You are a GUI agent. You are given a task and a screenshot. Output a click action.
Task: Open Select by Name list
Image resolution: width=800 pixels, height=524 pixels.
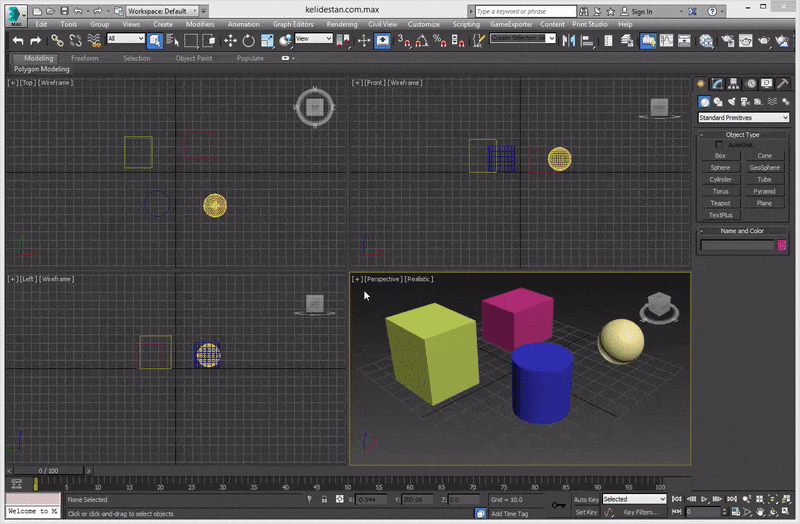point(173,40)
